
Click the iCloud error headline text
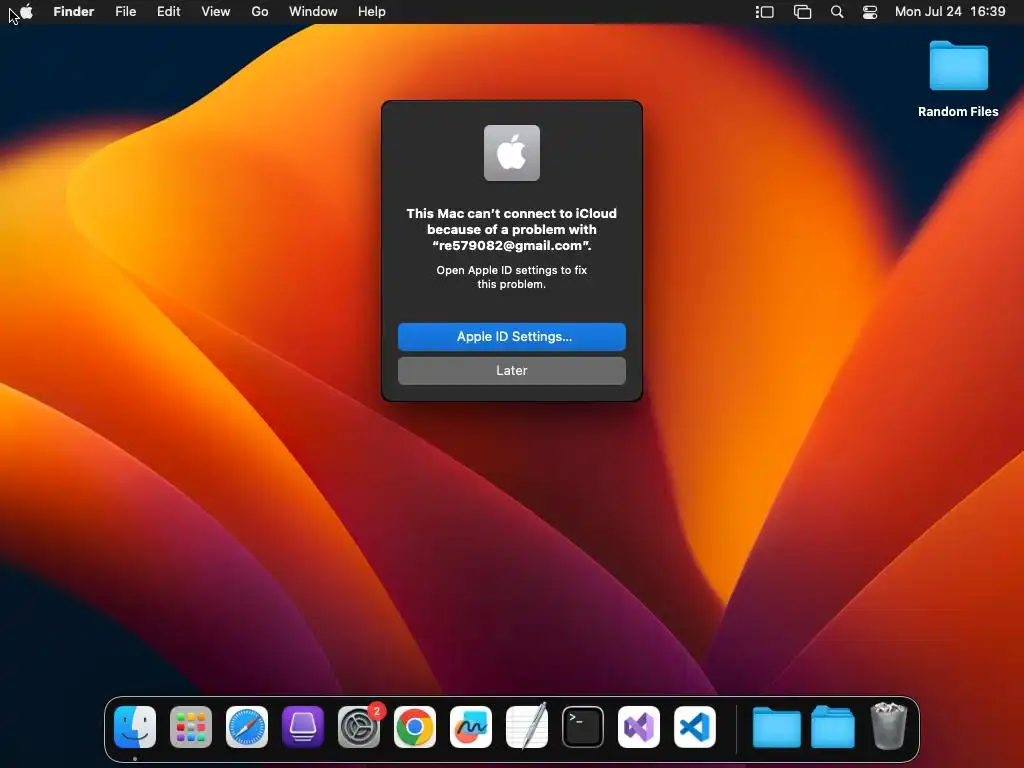(x=512, y=230)
